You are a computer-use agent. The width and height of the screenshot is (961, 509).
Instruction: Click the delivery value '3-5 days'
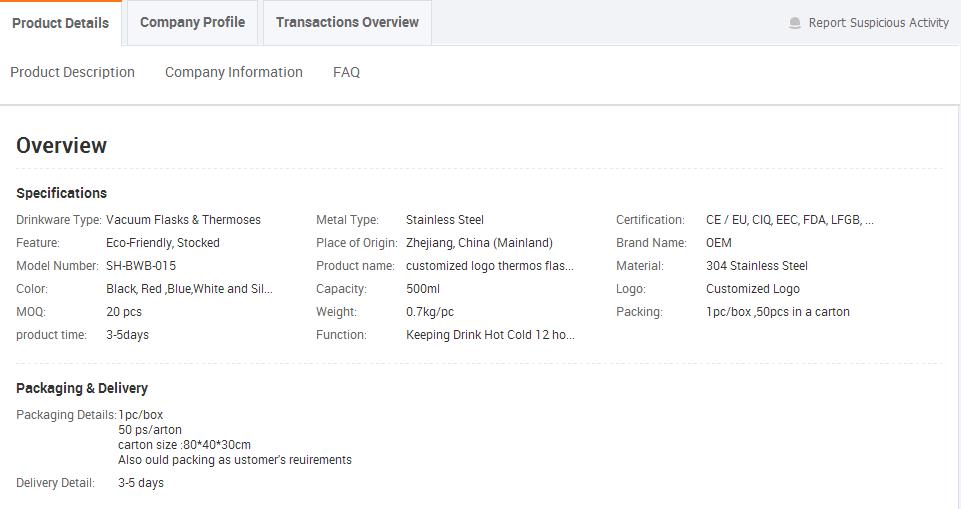pyautogui.click(x=141, y=483)
